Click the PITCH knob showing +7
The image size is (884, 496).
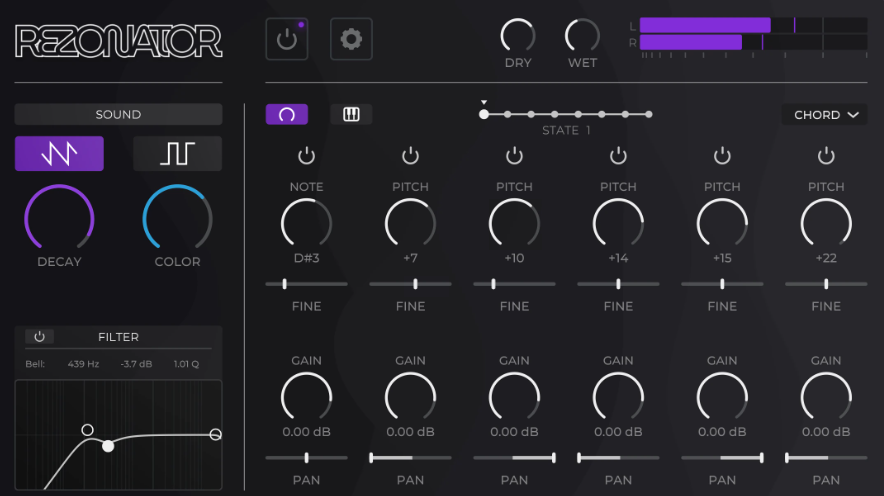pos(410,223)
